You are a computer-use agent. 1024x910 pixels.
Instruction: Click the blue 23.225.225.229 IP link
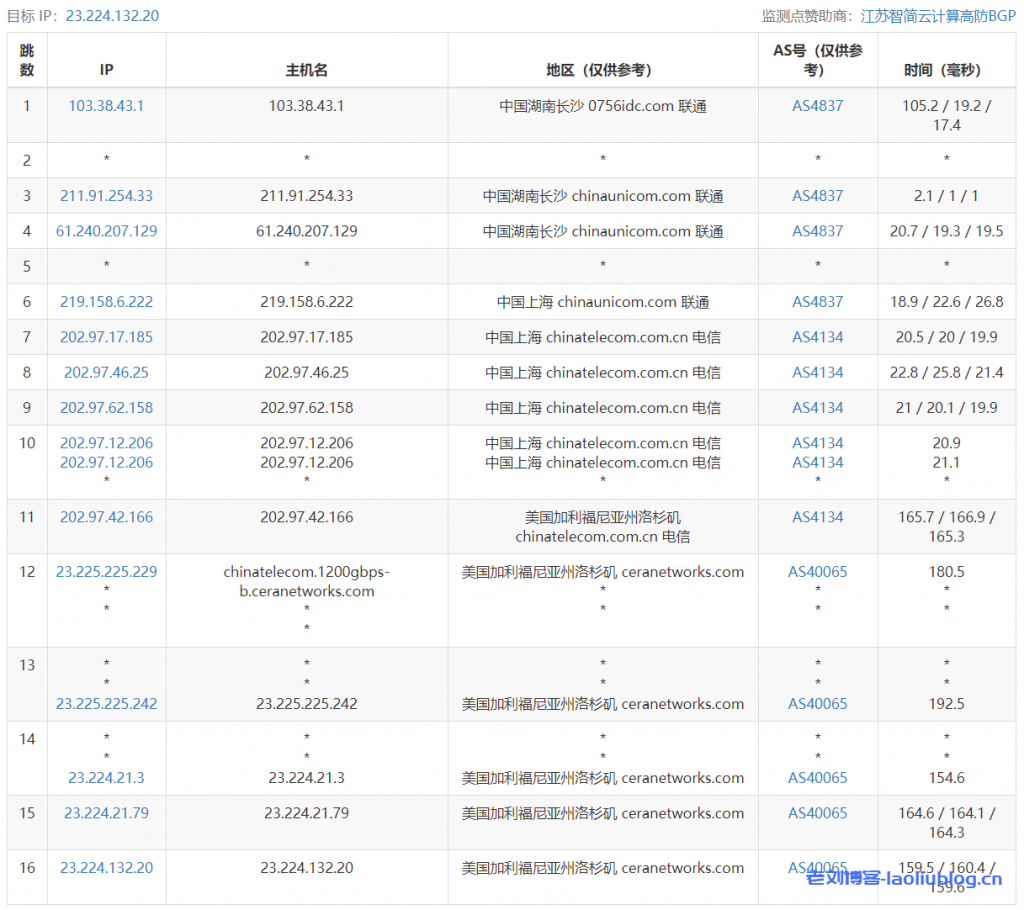point(106,572)
